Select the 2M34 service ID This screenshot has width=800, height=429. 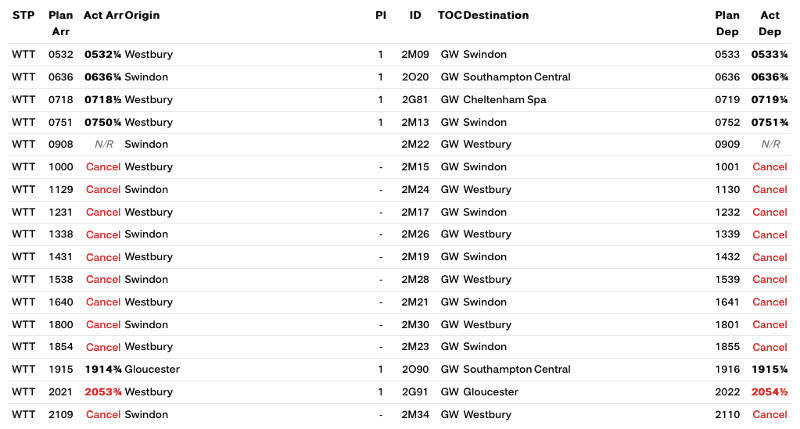[415, 414]
